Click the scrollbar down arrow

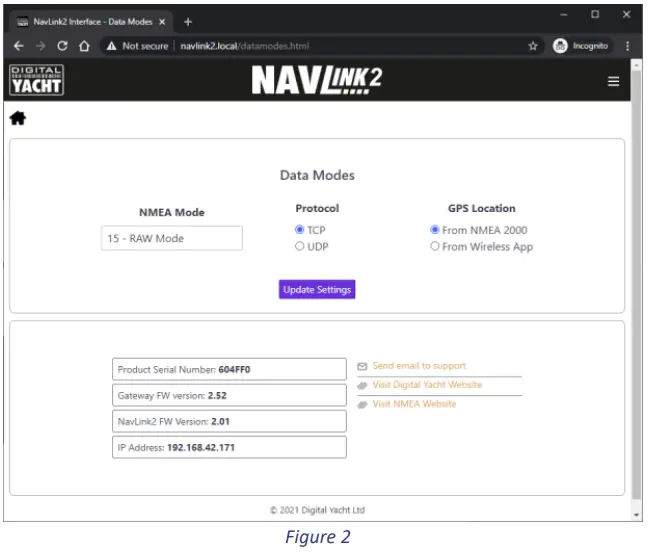click(636, 515)
